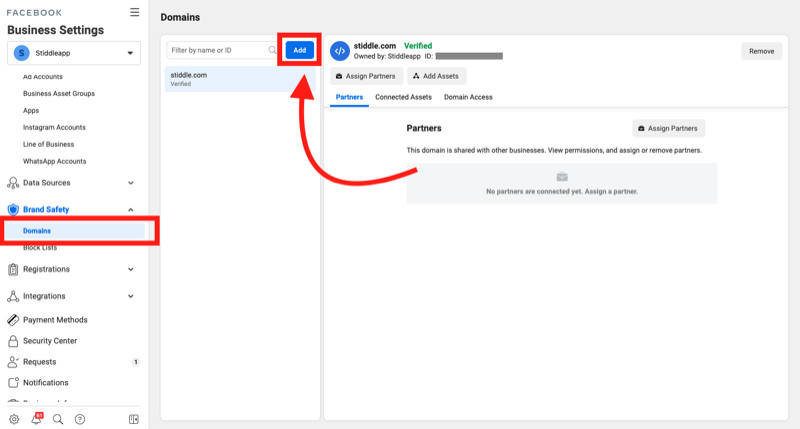Open Business Asset Groups

pyautogui.click(x=59, y=93)
